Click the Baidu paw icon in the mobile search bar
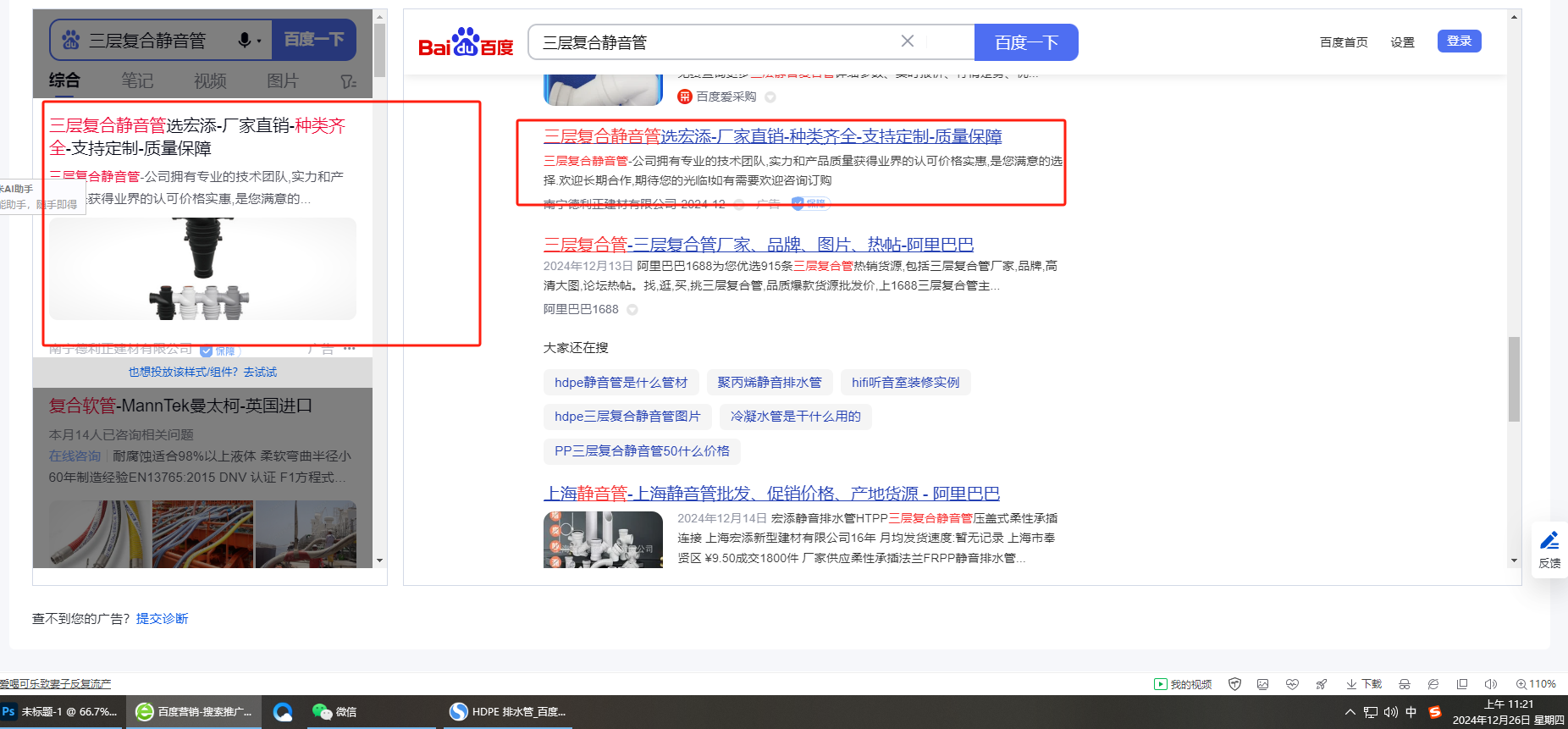Screen dimensions: 1568x729 tap(71, 40)
